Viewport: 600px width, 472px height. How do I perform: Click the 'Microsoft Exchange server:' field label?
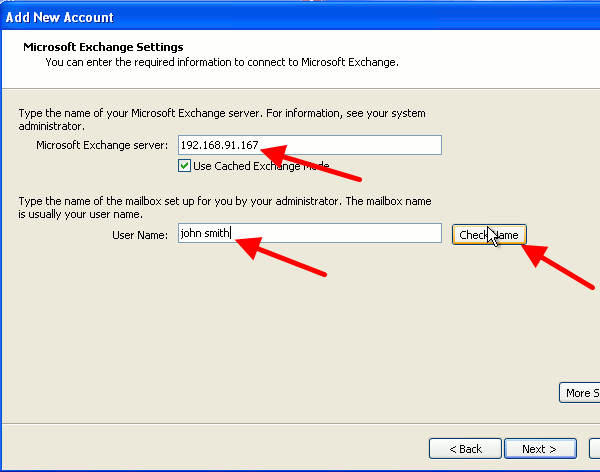pos(102,146)
